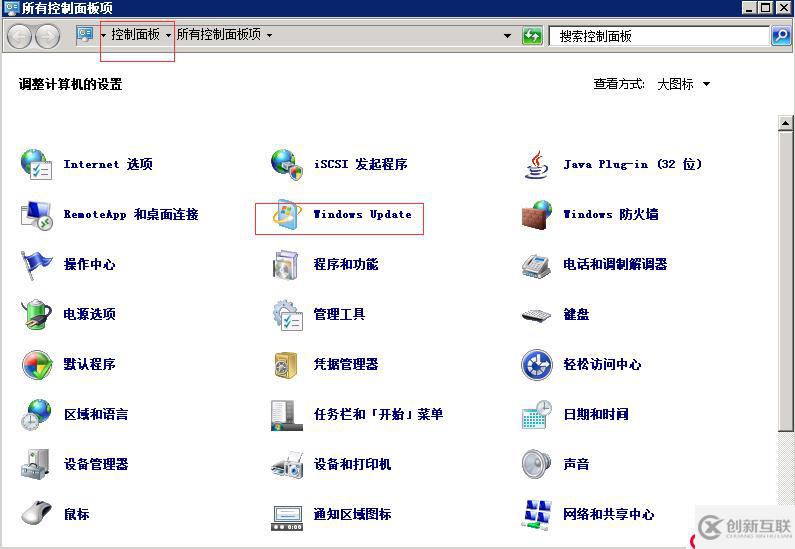Open the 通知区域图标 icon

tap(287, 518)
